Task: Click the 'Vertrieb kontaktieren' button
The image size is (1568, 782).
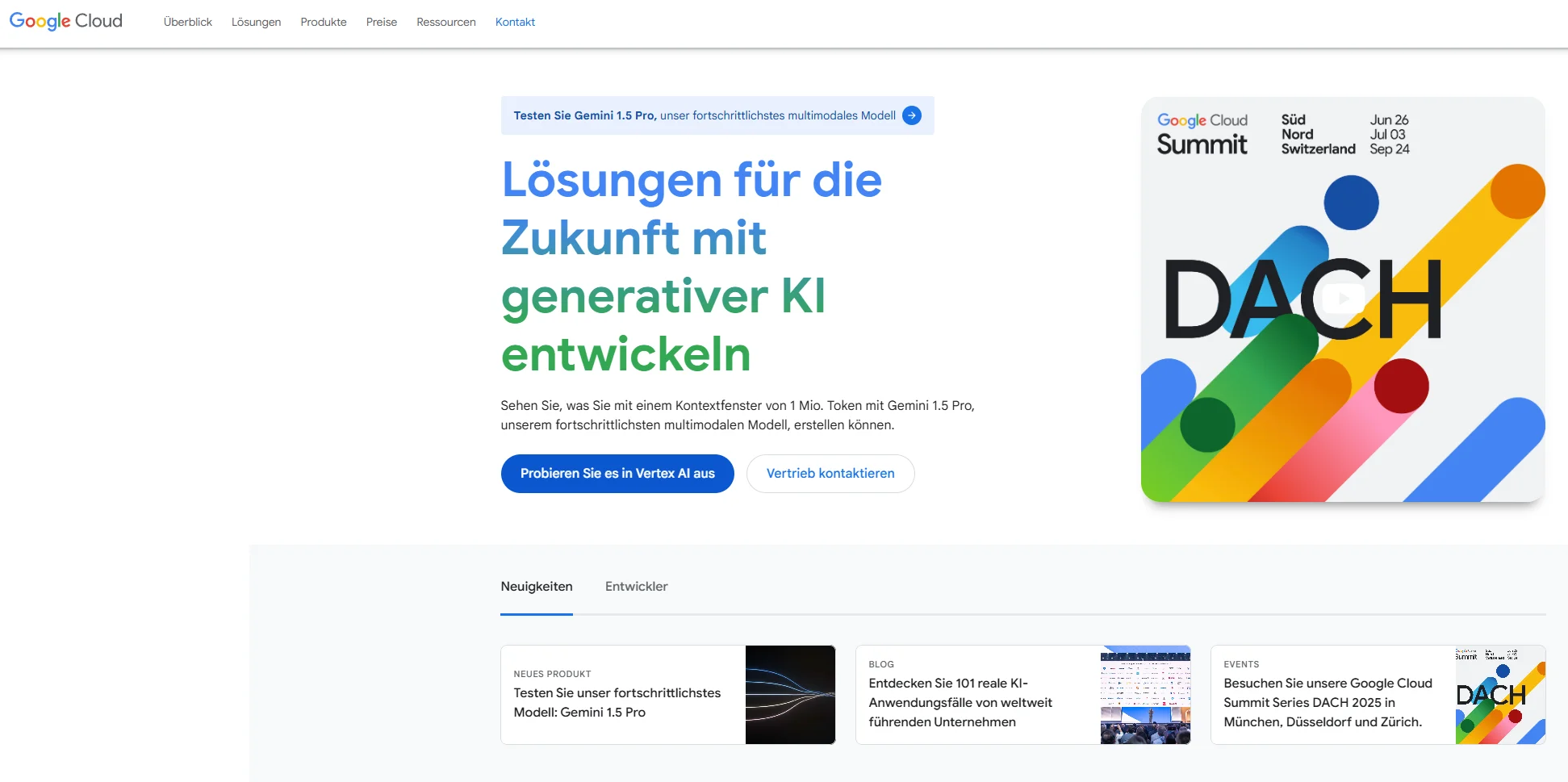Action: click(x=830, y=474)
